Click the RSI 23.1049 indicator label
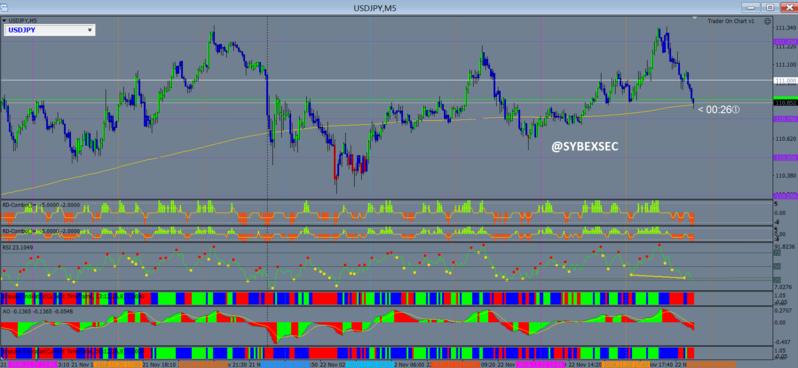This screenshot has width=798, height=368. (x=17, y=246)
